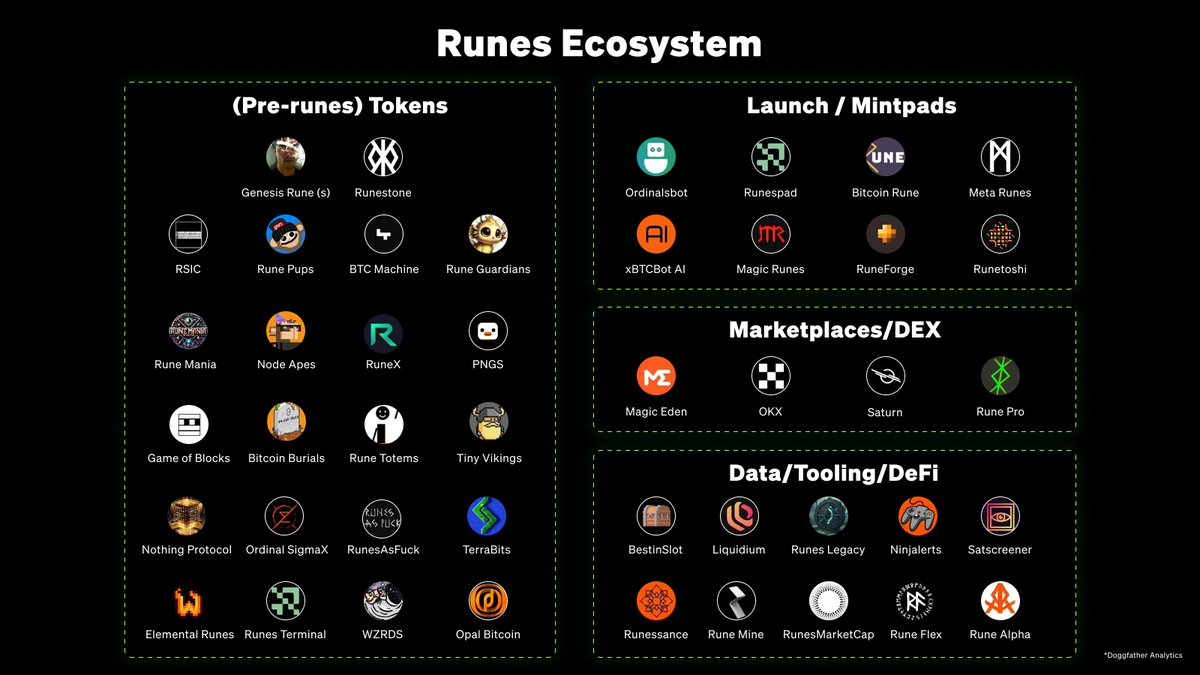Open the Rune Guardians owl icon

pos(488,234)
